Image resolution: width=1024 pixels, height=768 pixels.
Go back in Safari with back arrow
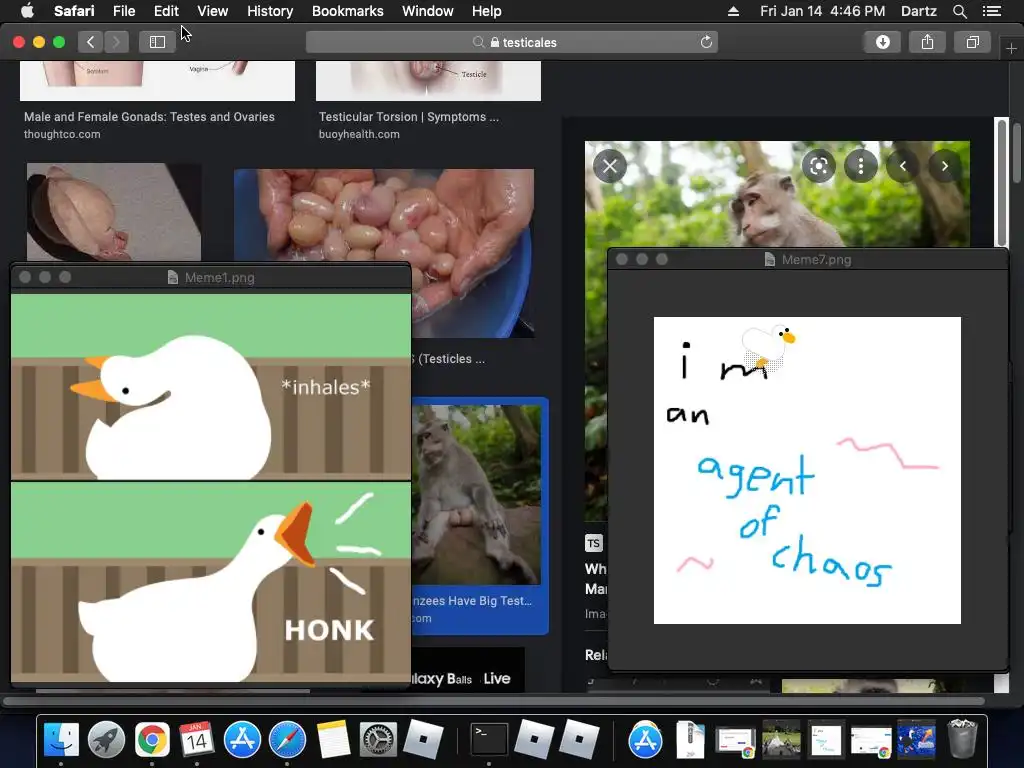click(90, 42)
